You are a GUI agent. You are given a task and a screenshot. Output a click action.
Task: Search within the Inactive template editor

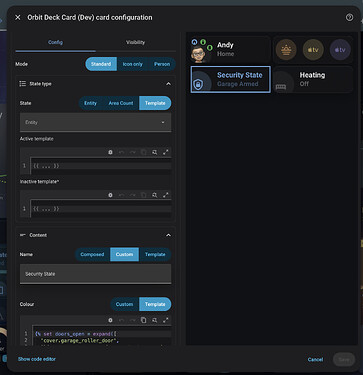155,195
